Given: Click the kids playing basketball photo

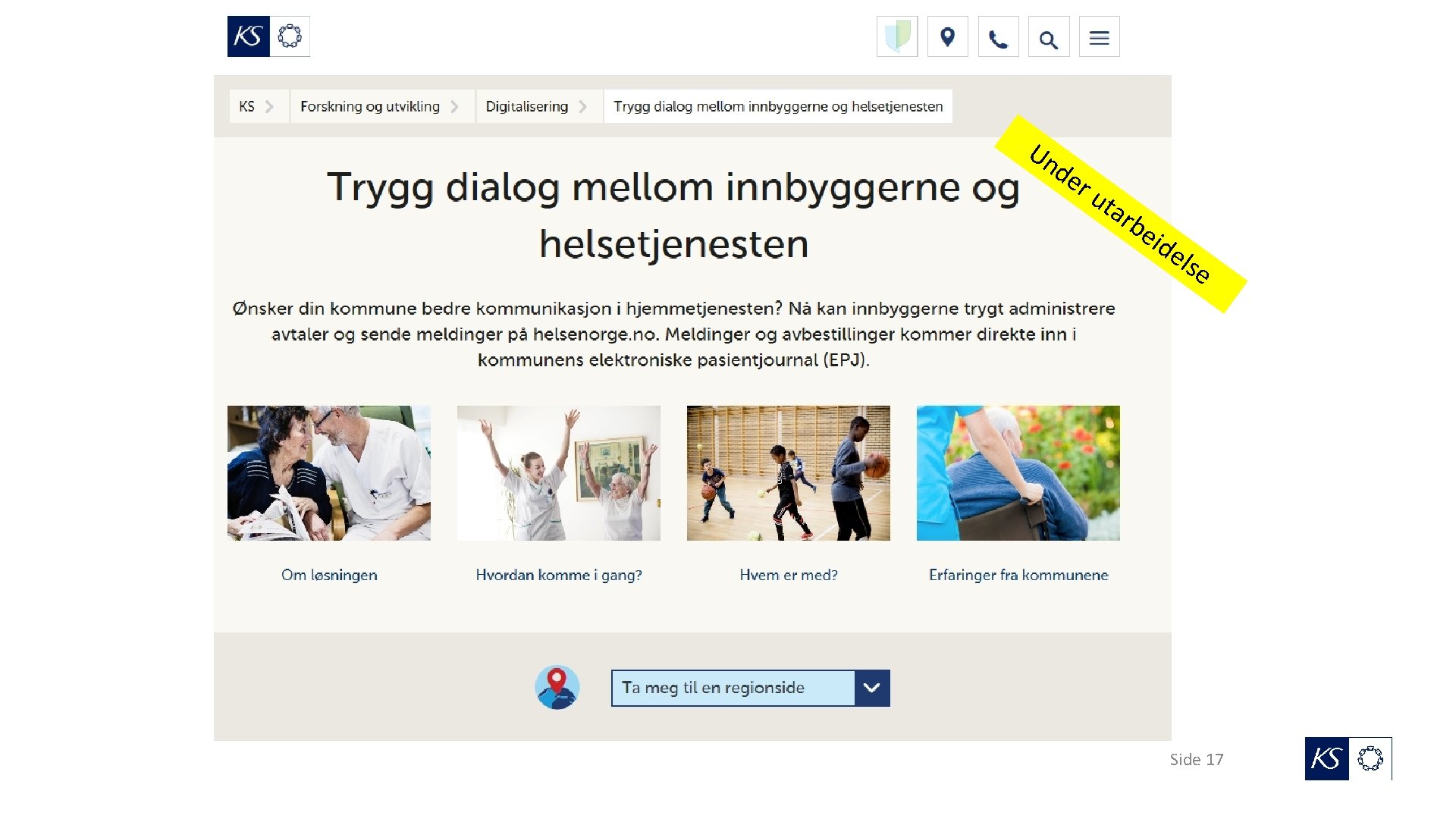Looking at the screenshot, I should 789,473.
